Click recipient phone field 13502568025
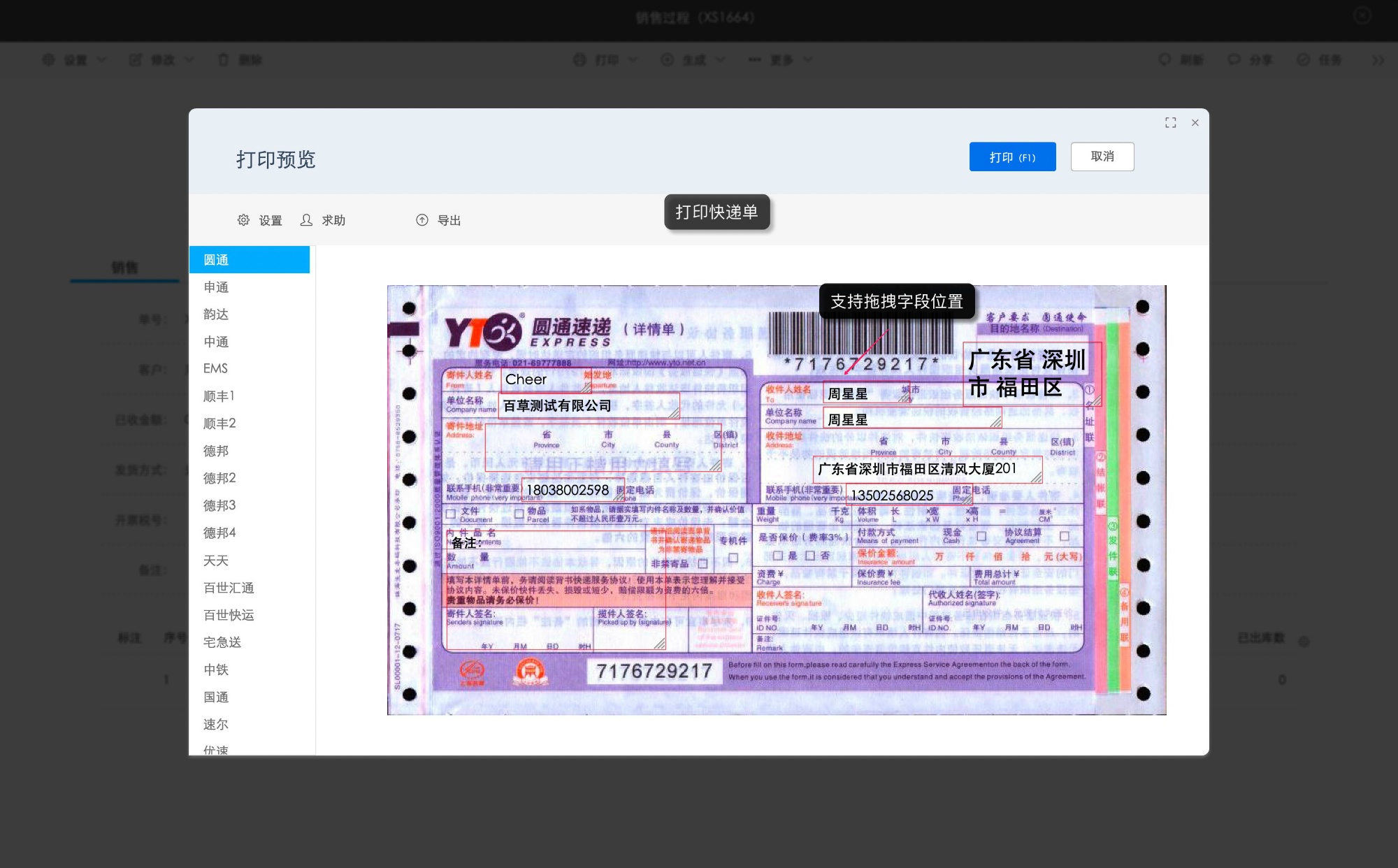This screenshot has width=1398, height=868. pos(909,495)
